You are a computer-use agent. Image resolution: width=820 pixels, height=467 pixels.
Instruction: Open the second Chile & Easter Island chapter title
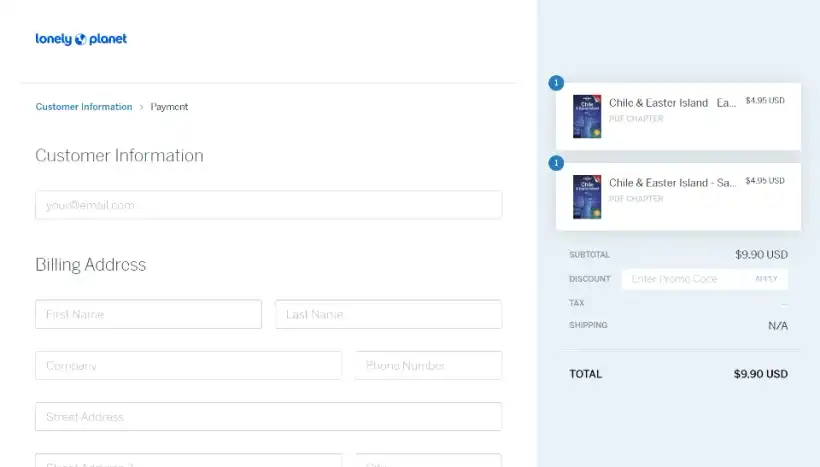[x=672, y=183]
